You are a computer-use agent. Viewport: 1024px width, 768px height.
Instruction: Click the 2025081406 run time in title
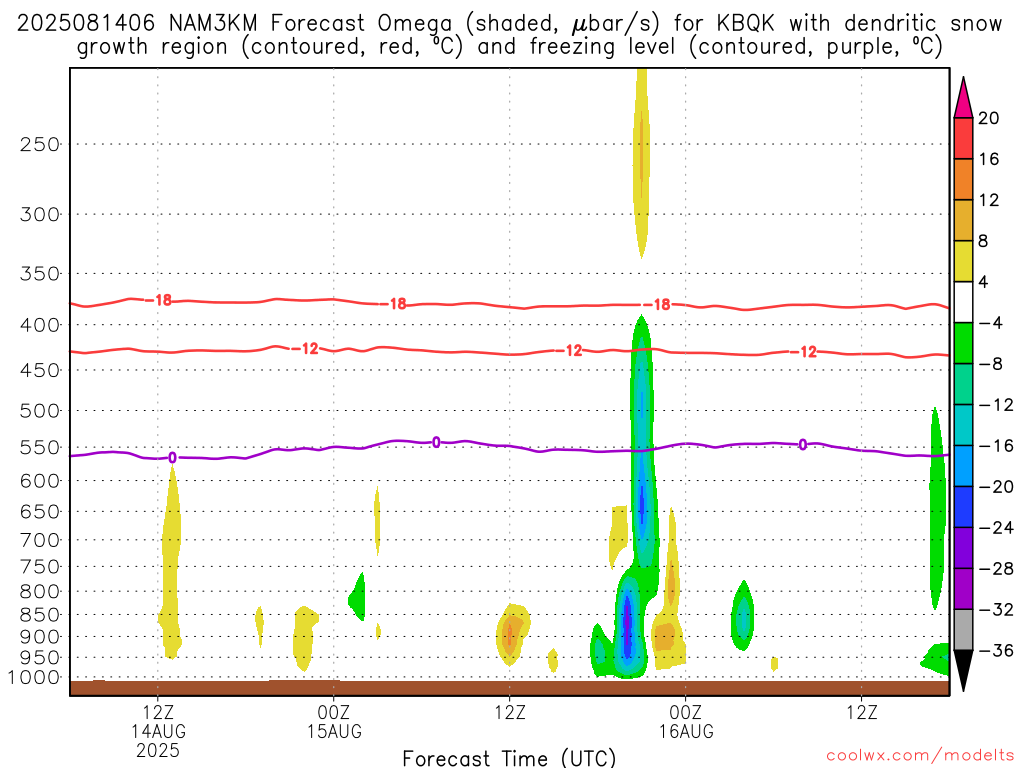[86, 24]
